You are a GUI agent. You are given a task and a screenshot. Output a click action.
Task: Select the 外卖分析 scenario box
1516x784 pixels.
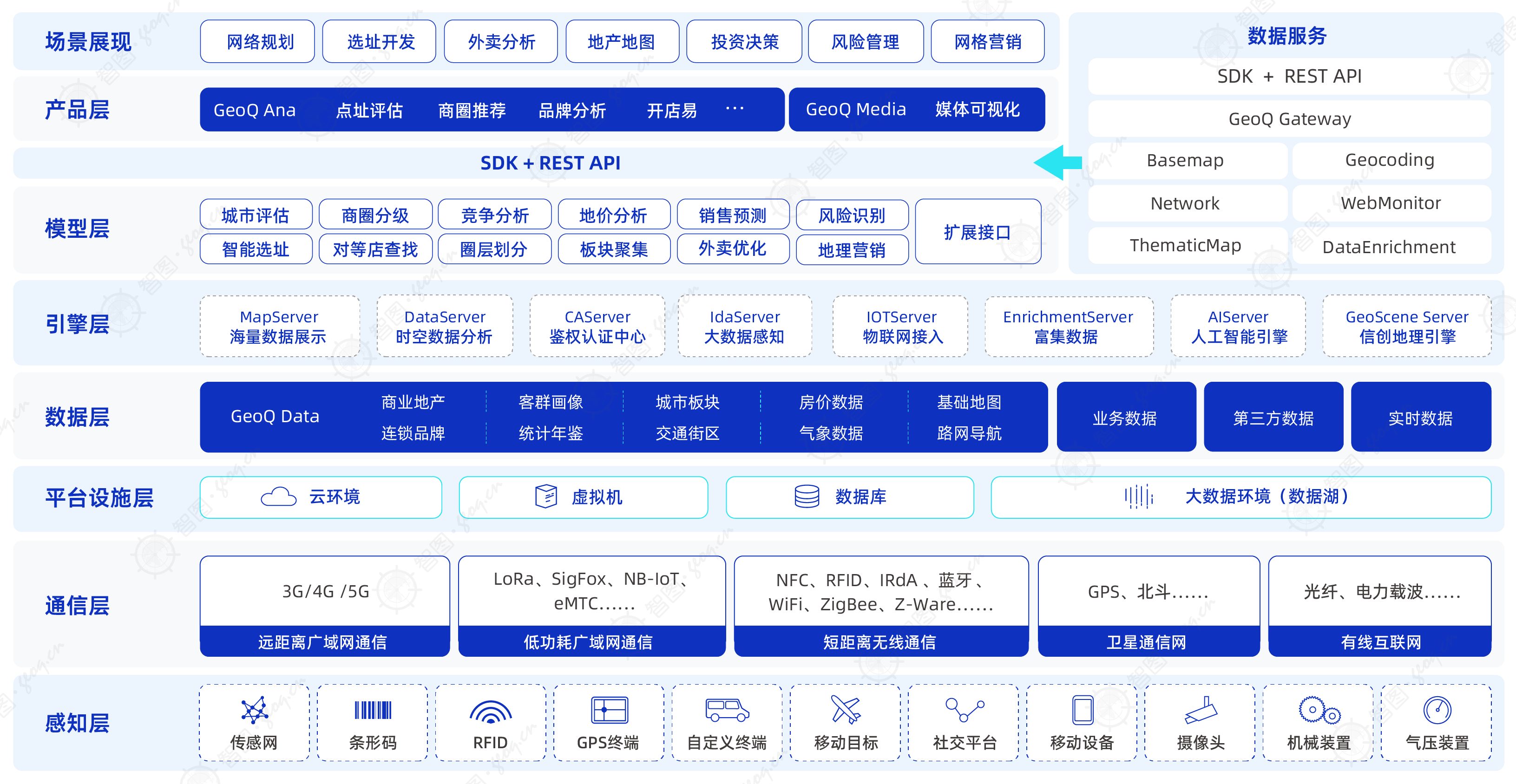(x=501, y=41)
